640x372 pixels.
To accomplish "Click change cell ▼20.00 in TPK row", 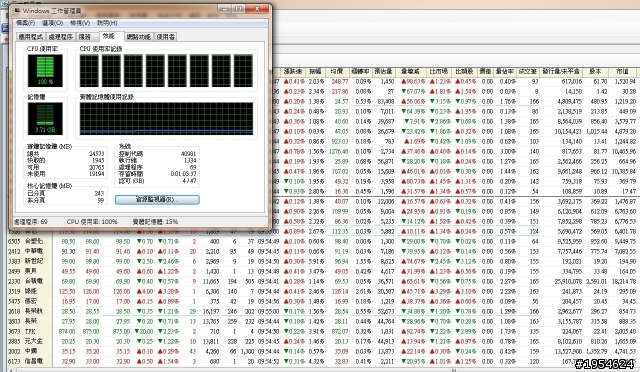I will coord(144,331).
